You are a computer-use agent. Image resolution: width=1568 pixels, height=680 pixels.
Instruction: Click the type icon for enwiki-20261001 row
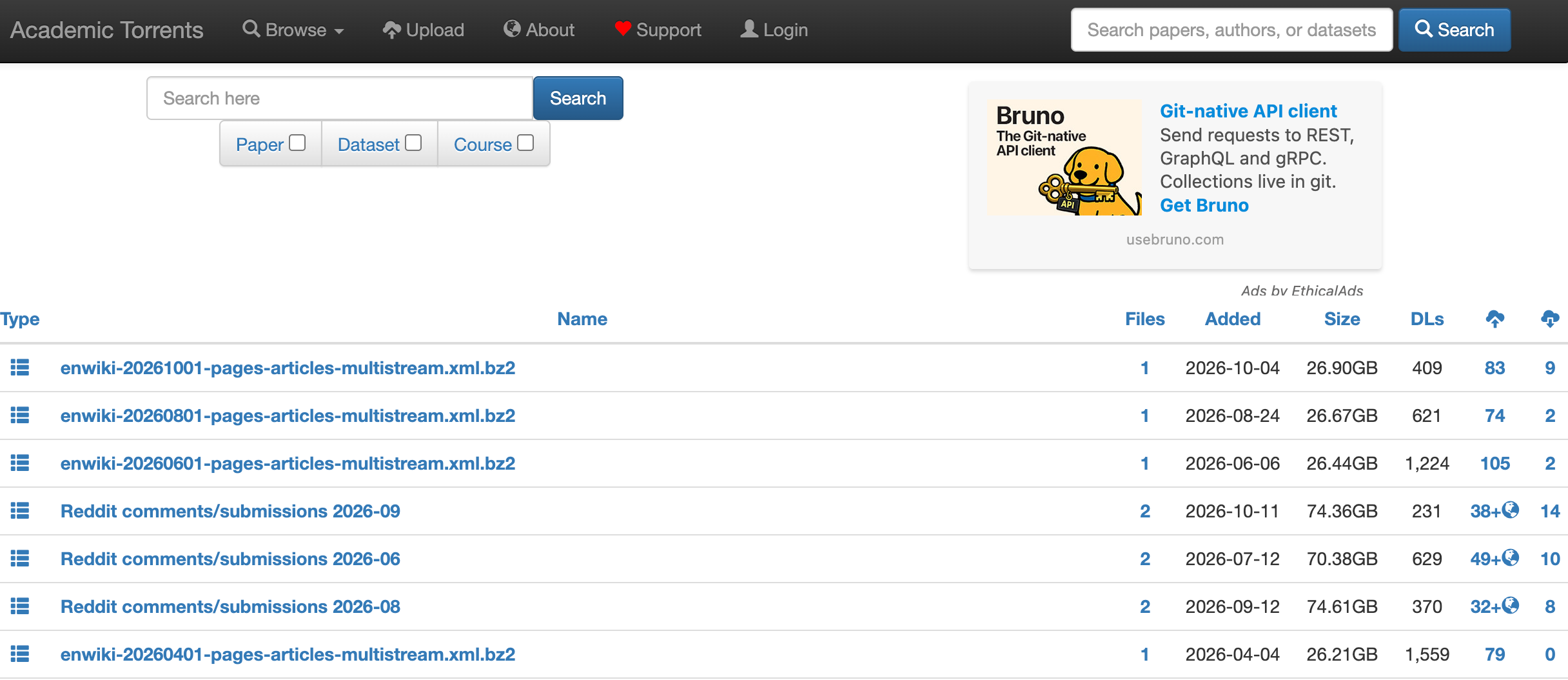click(20, 368)
